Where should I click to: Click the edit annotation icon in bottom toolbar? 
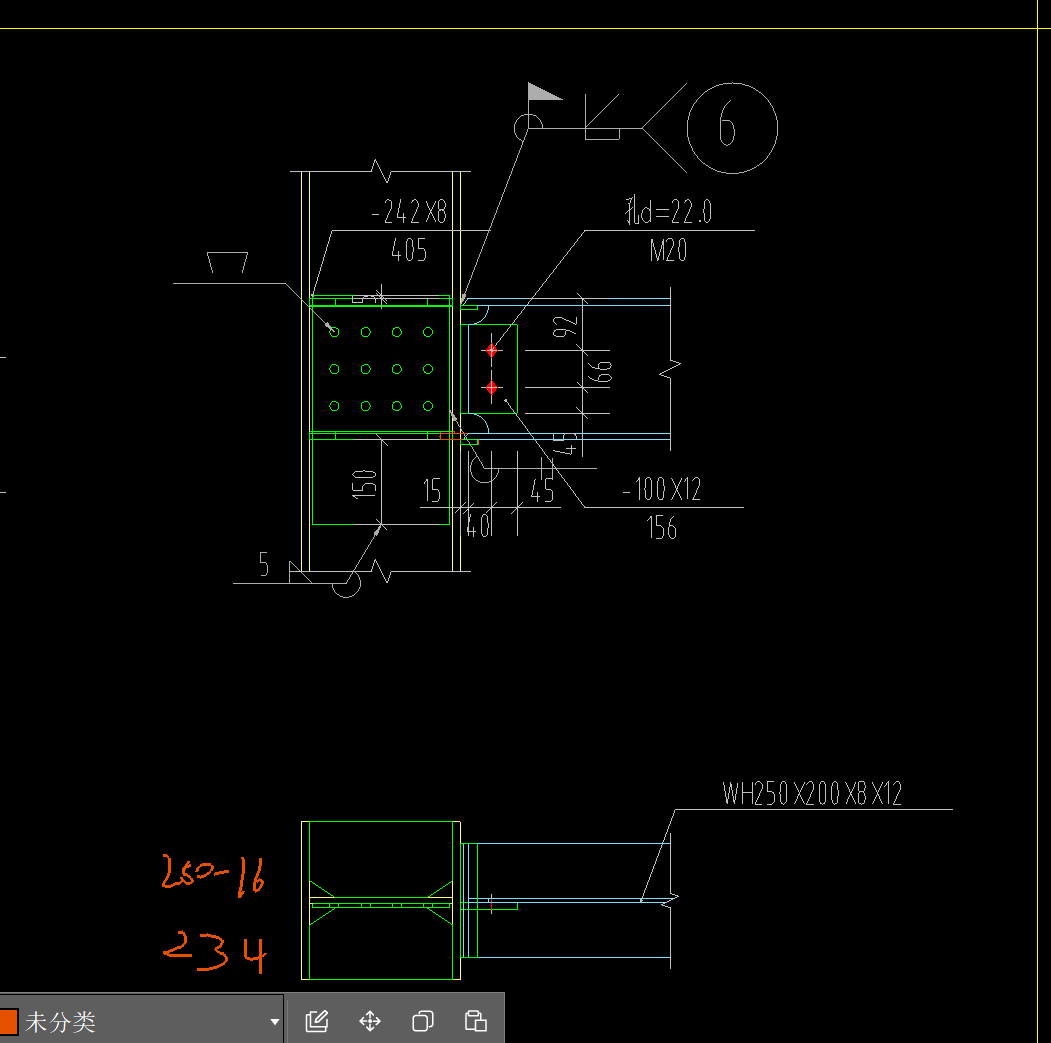coord(316,1021)
